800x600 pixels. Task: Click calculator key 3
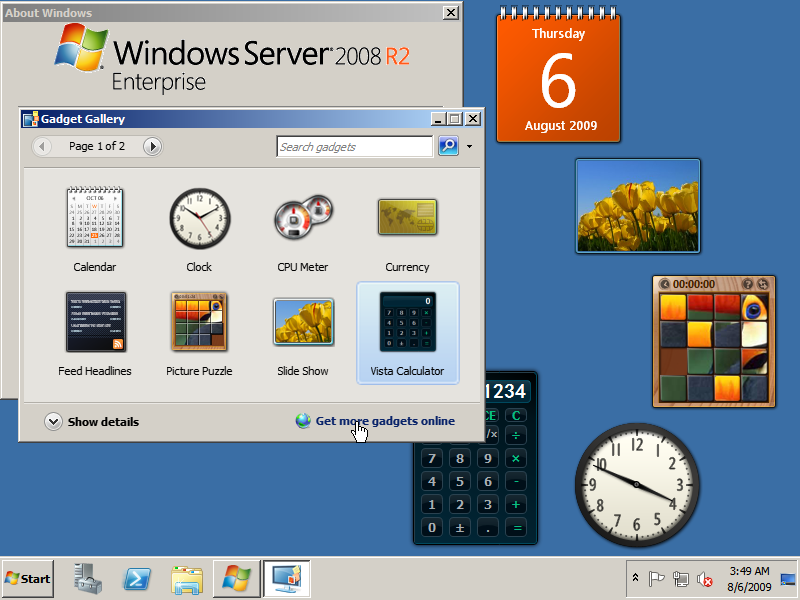click(488, 505)
